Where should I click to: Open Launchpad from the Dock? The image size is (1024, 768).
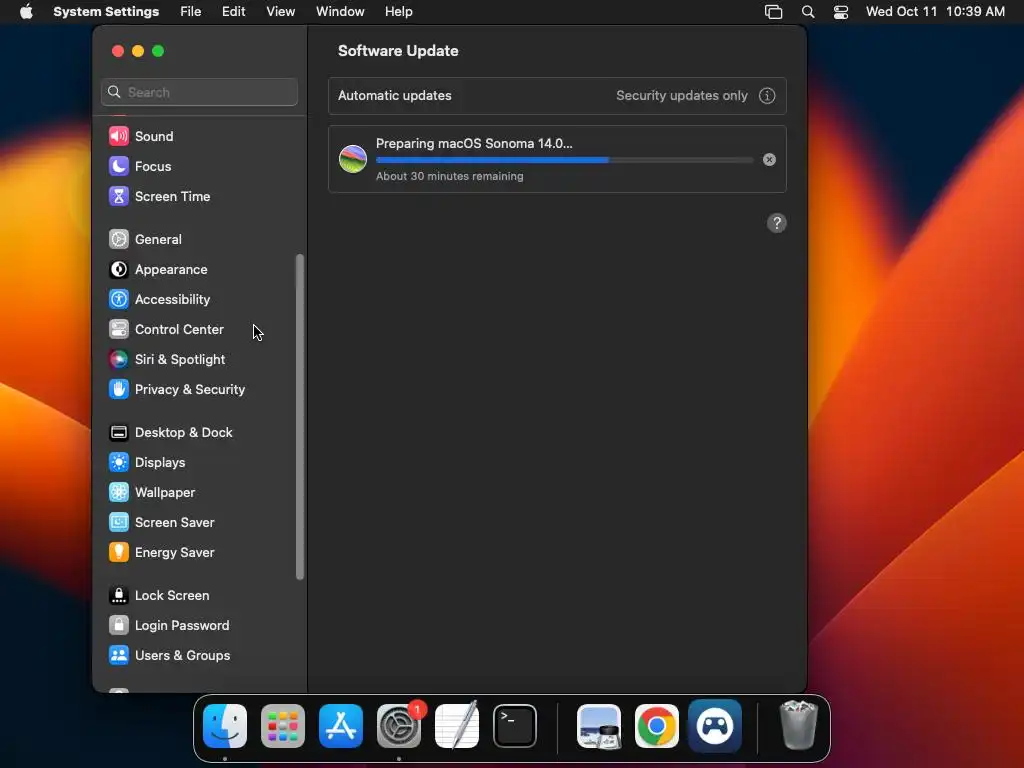[283, 726]
